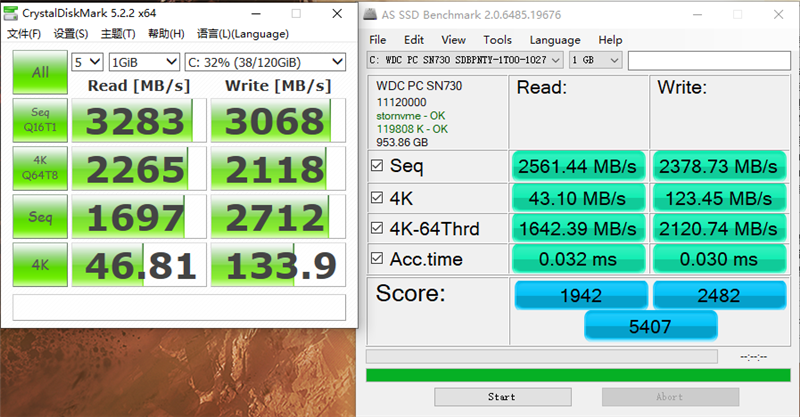Click the 2712 Seq write result
The width and height of the screenshot is (800, 417).
278,216
